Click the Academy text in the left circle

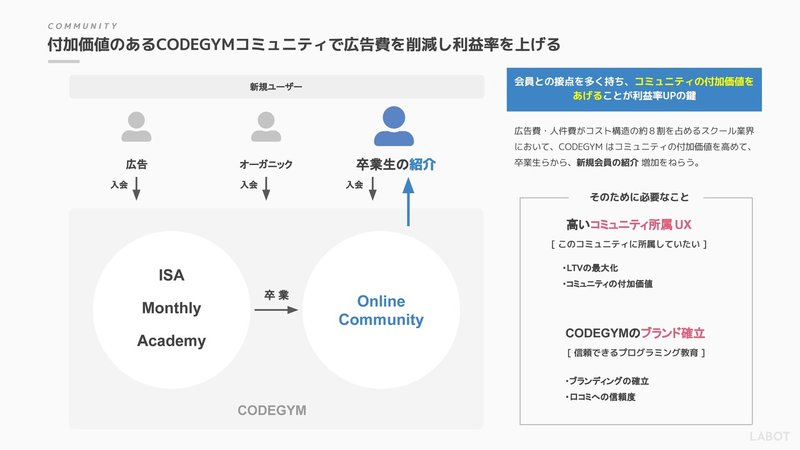[171, 340]
